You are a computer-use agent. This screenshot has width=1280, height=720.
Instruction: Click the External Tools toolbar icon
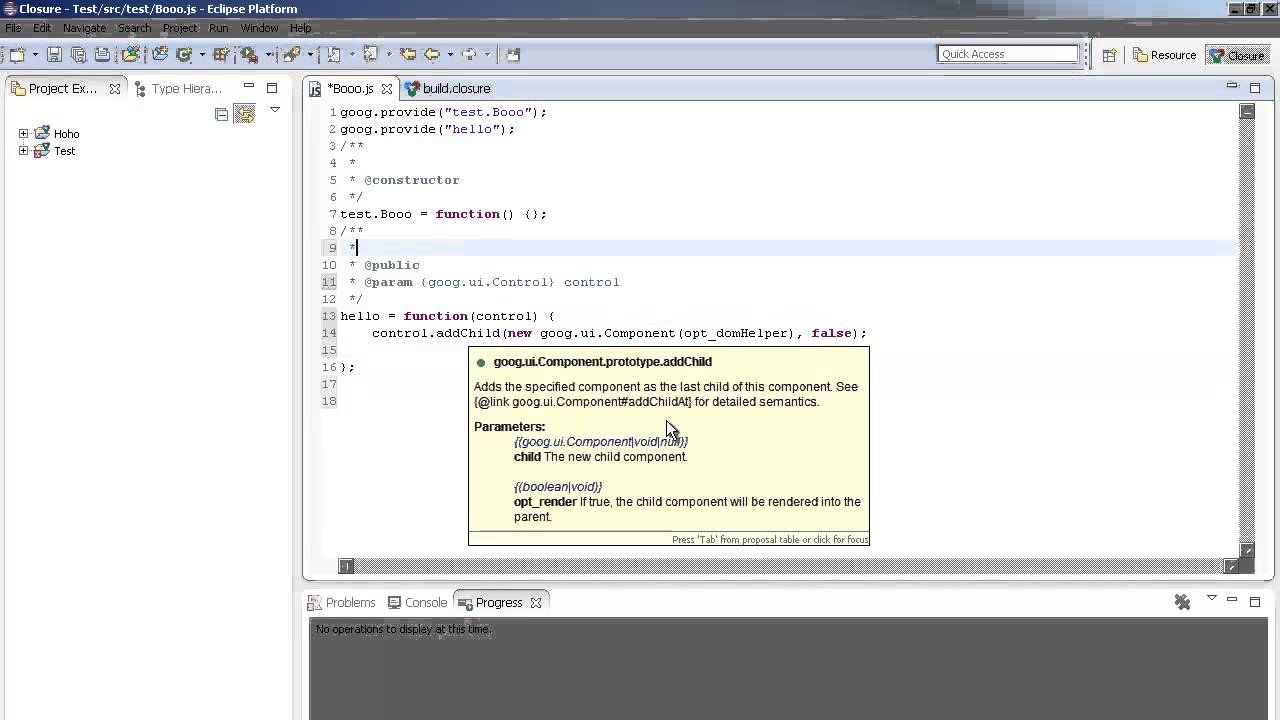[x=291, y=55]
